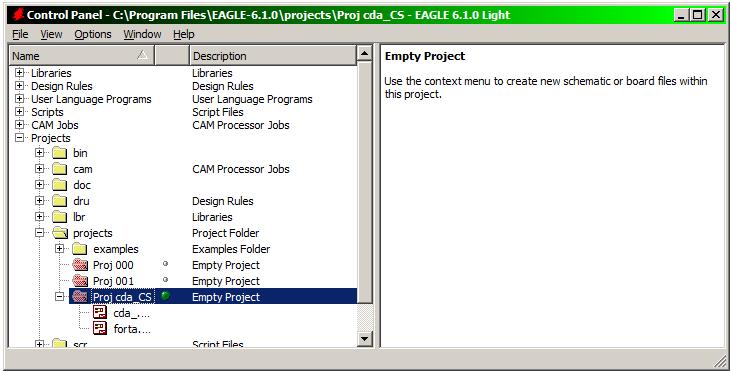Expand the Design Rules tree node
Image resolution: width=731 pixels, height=372 pixels.
pos(19,86)
